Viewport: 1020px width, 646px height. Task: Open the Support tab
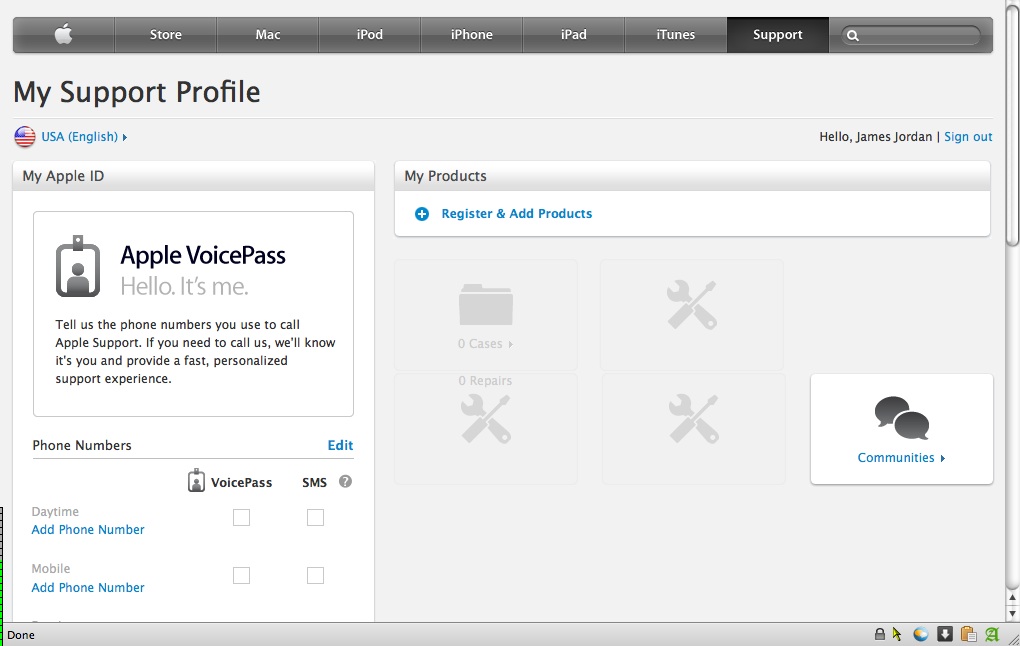[x=778, y=34]
